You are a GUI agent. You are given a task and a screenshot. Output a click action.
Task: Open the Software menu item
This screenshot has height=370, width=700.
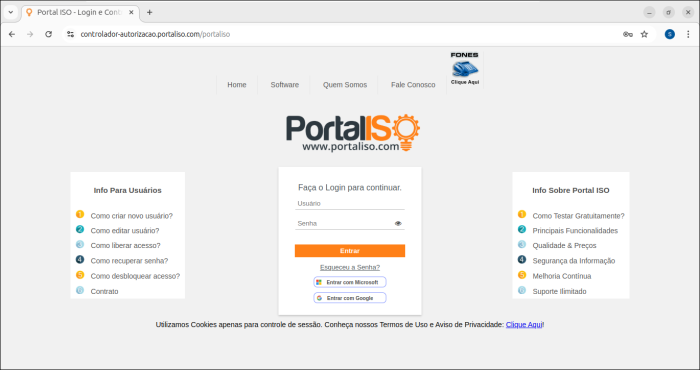coord(284,85)
